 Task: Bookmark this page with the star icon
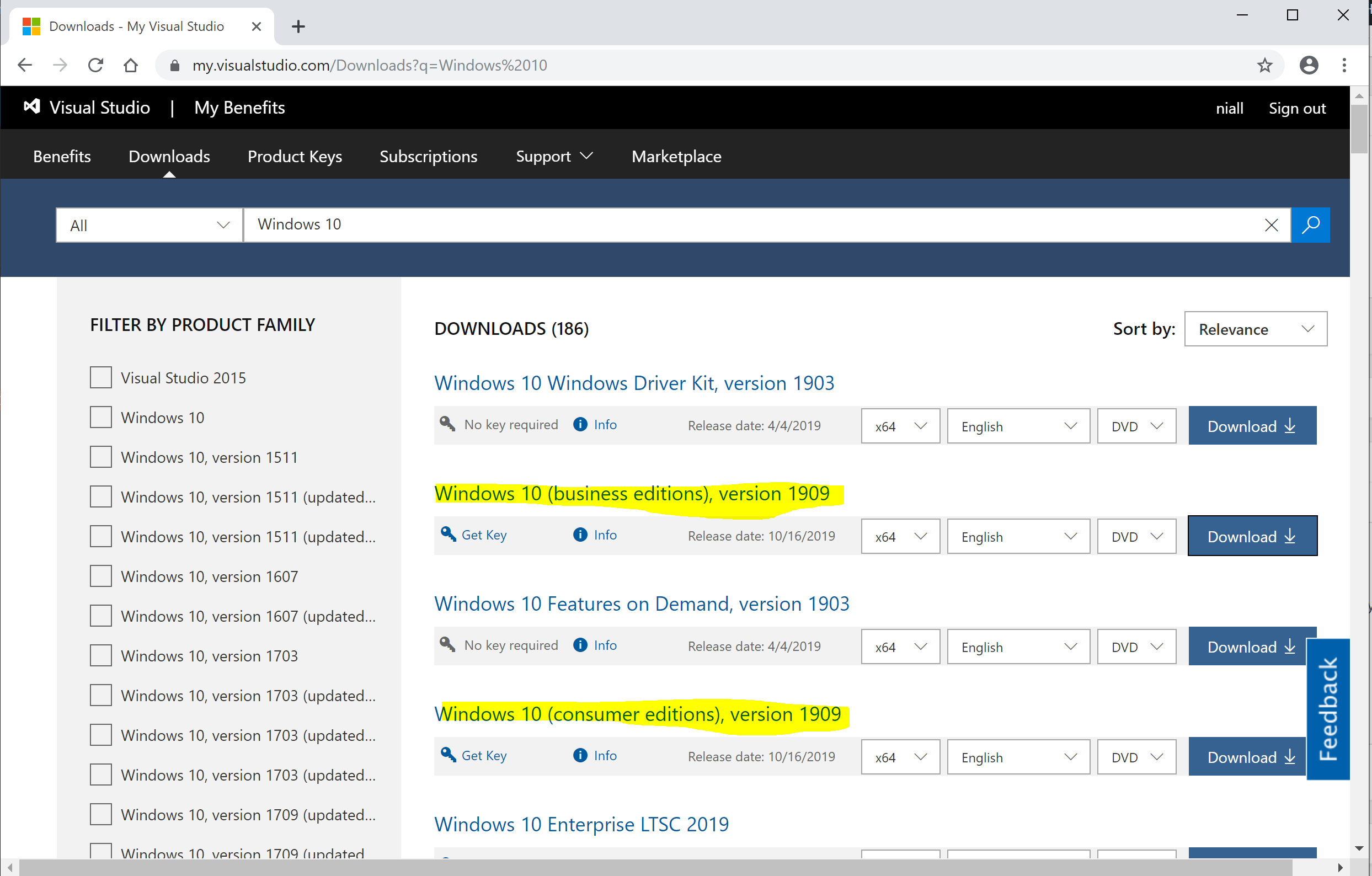1264,65
